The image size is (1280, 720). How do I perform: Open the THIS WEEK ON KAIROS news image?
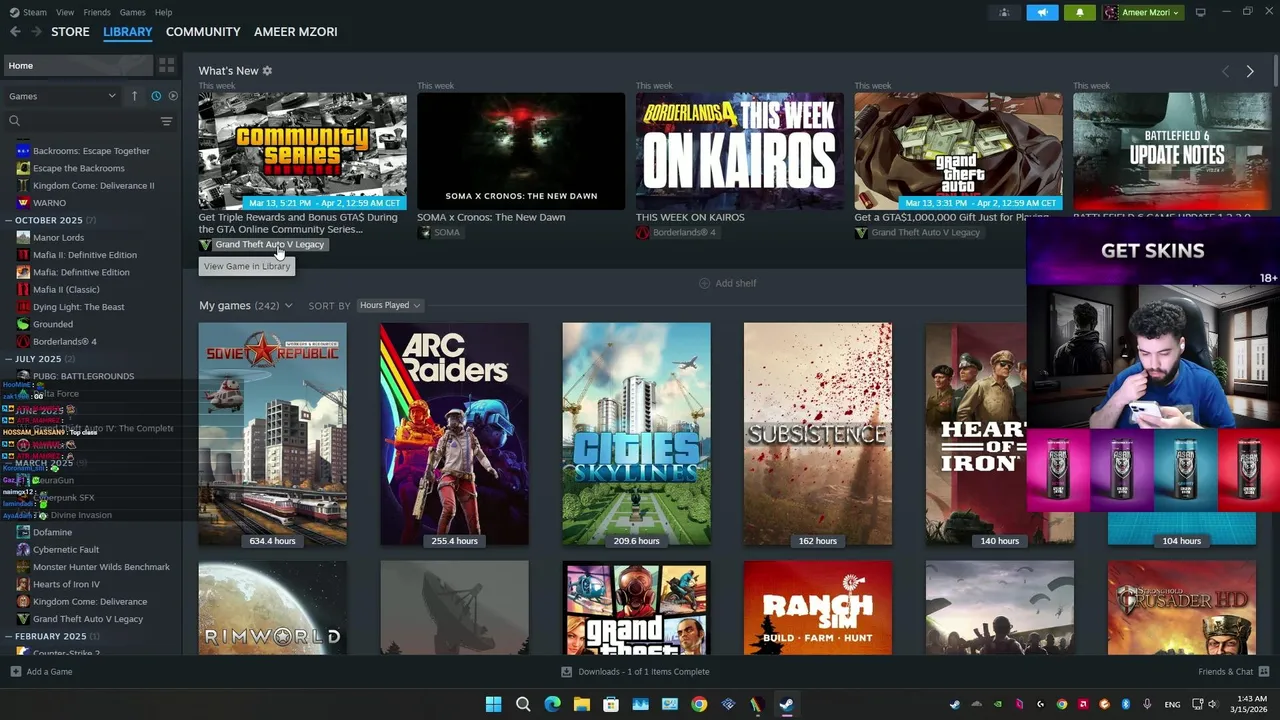click(x=740, y=151)
